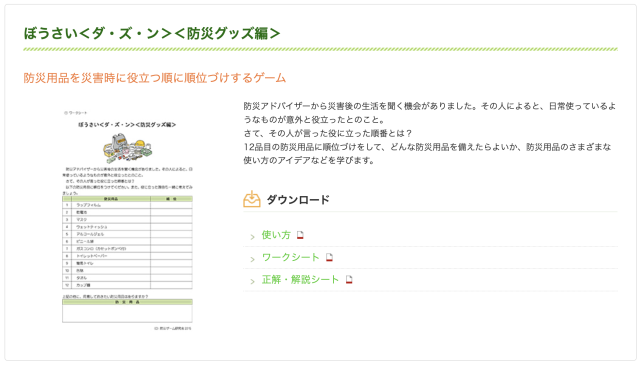Screen dimensions: 640x366
Task: Click the orange download tray icon
Action: pyautogui.click(x=252, y=199)
